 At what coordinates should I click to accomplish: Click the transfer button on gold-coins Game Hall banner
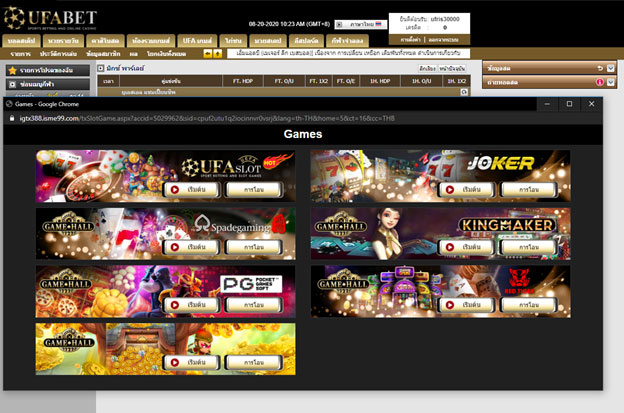(254, 362)
